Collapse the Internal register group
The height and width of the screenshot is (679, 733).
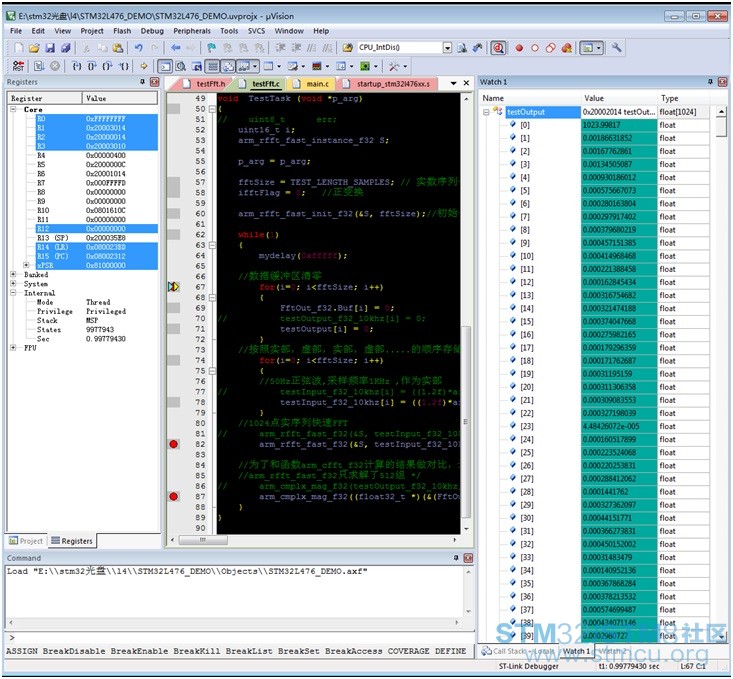(14, 293)
